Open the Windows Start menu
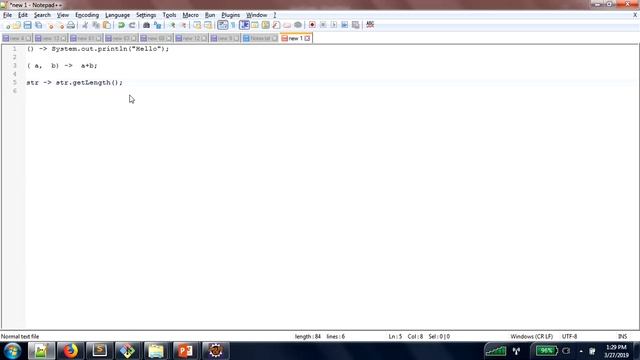The height and width of the screenshot is (360, 640). tap(12, 351)
